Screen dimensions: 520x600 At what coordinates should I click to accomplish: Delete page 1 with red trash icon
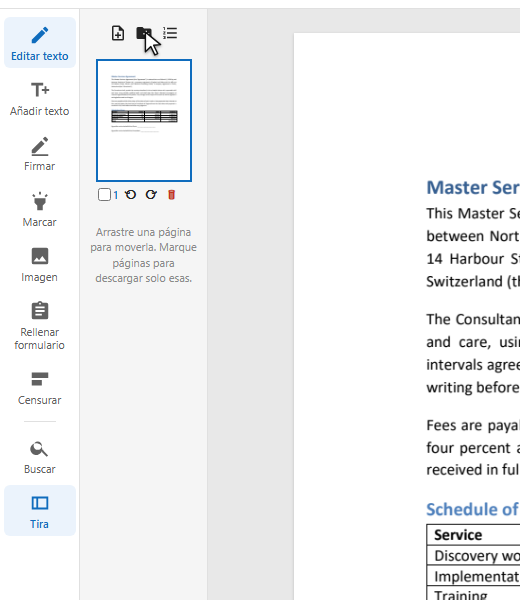[171, 195]
